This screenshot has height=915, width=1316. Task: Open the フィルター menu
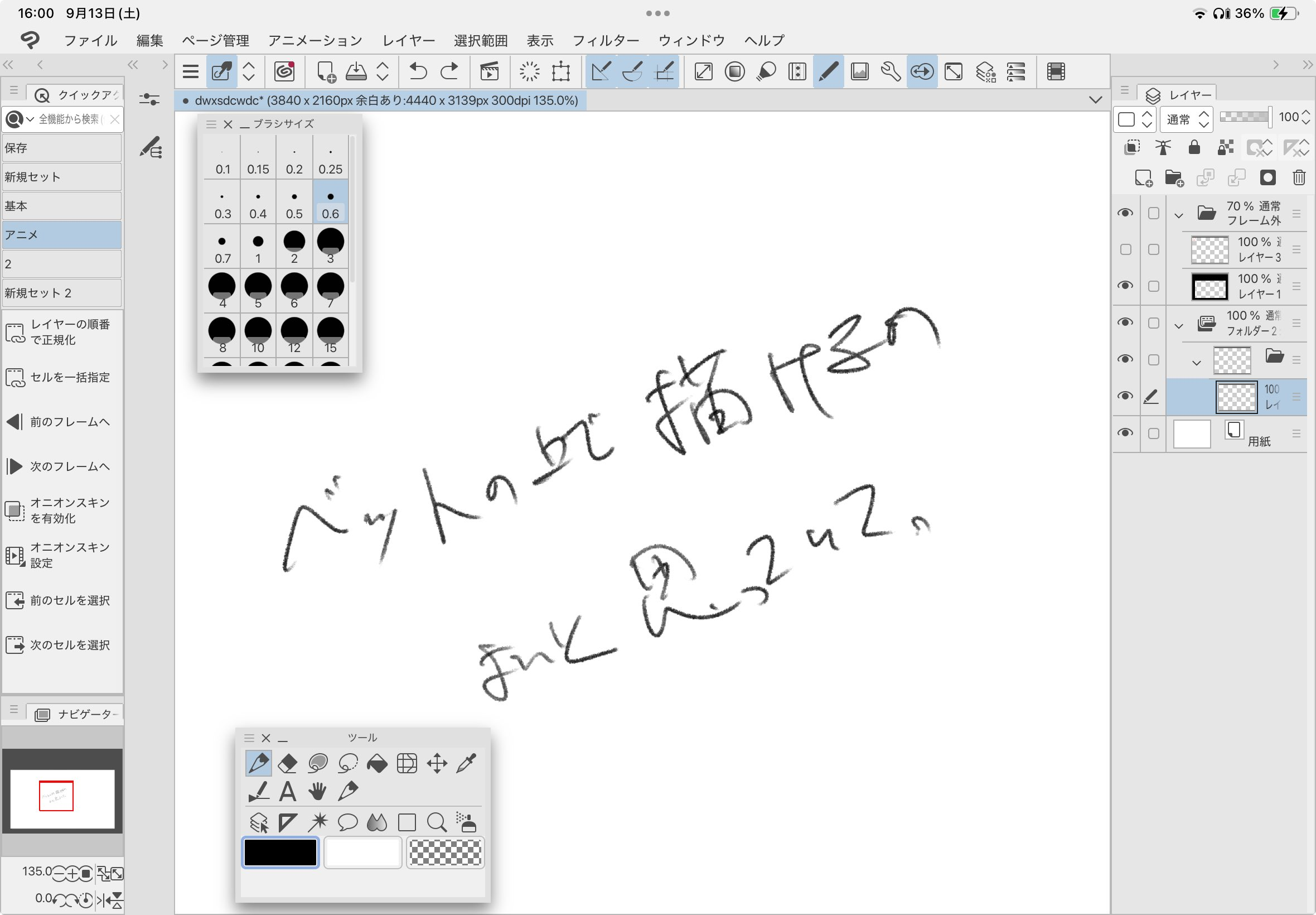tap(606, 41)
